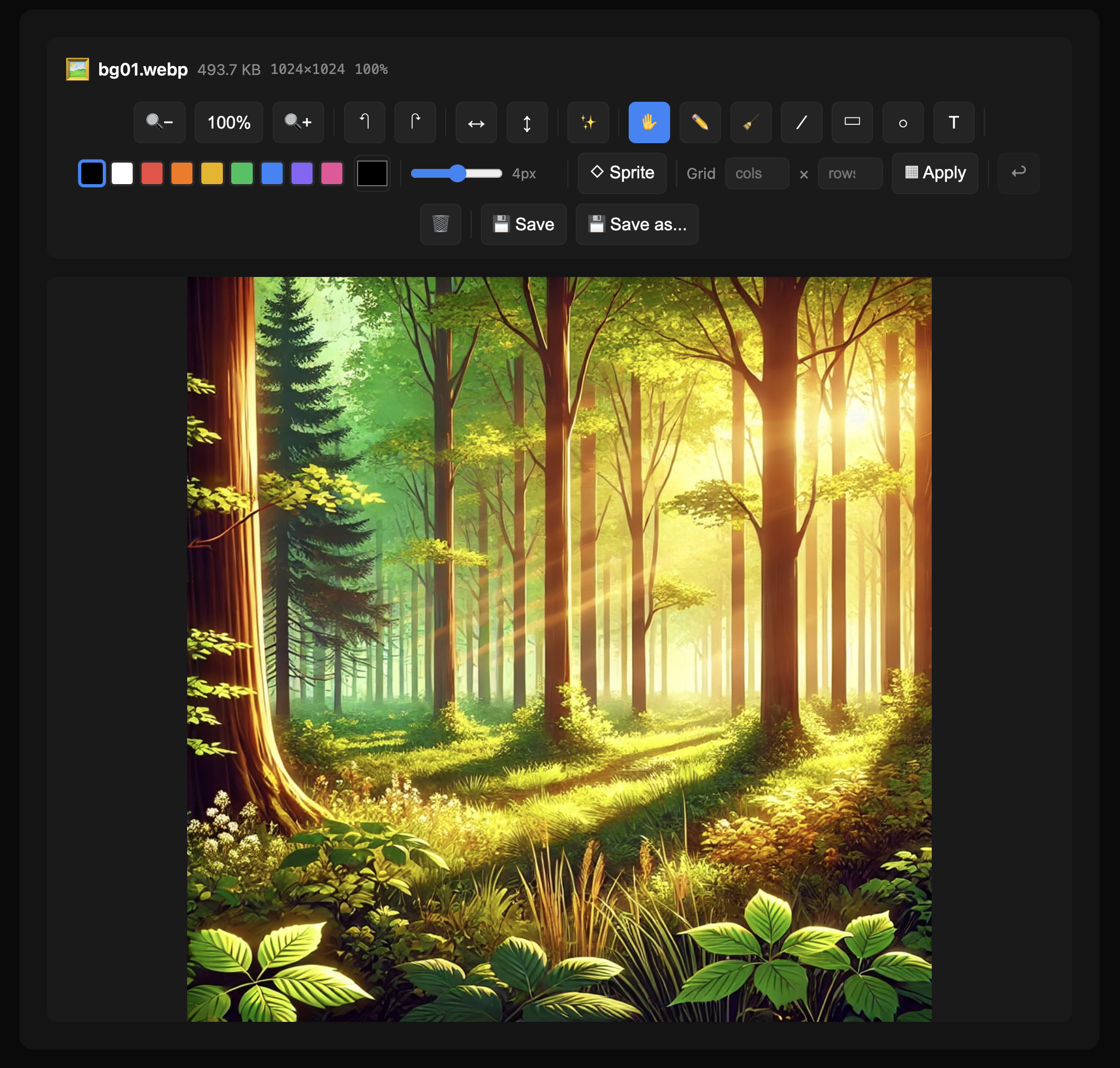Screen dimensions: 1120x1068
Task: Delete the image with the trash icon
Action: (x=440, y=225)
